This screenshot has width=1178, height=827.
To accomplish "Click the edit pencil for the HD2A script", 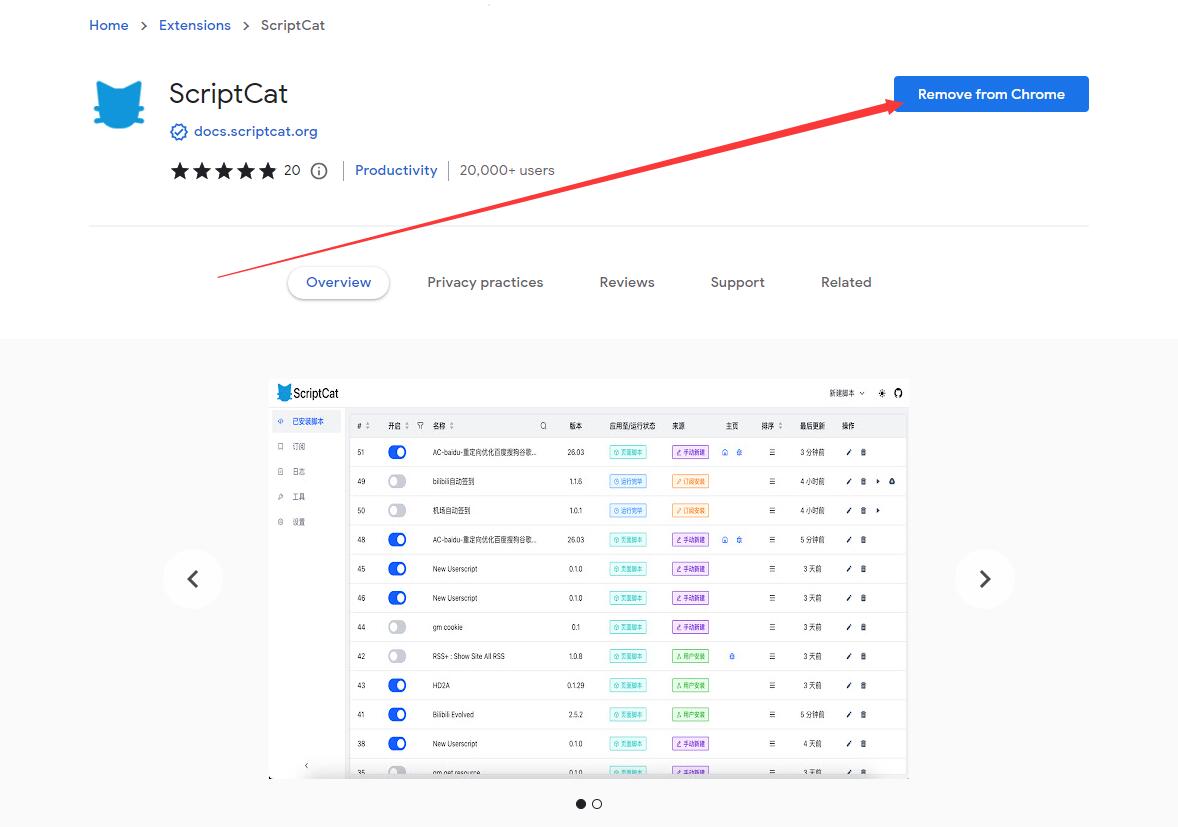I will point(849,686).
